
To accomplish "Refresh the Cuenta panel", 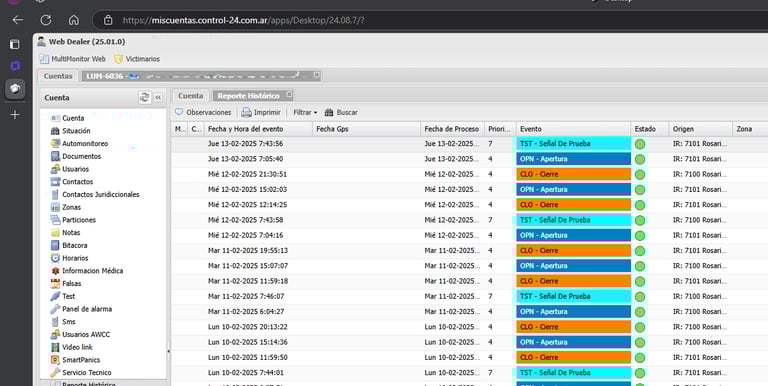I will click(144, 97).
